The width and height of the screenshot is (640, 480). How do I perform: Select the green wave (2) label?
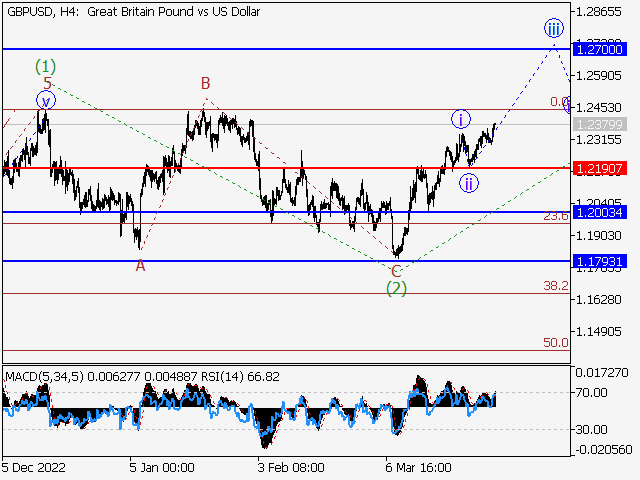coord(396,289)
